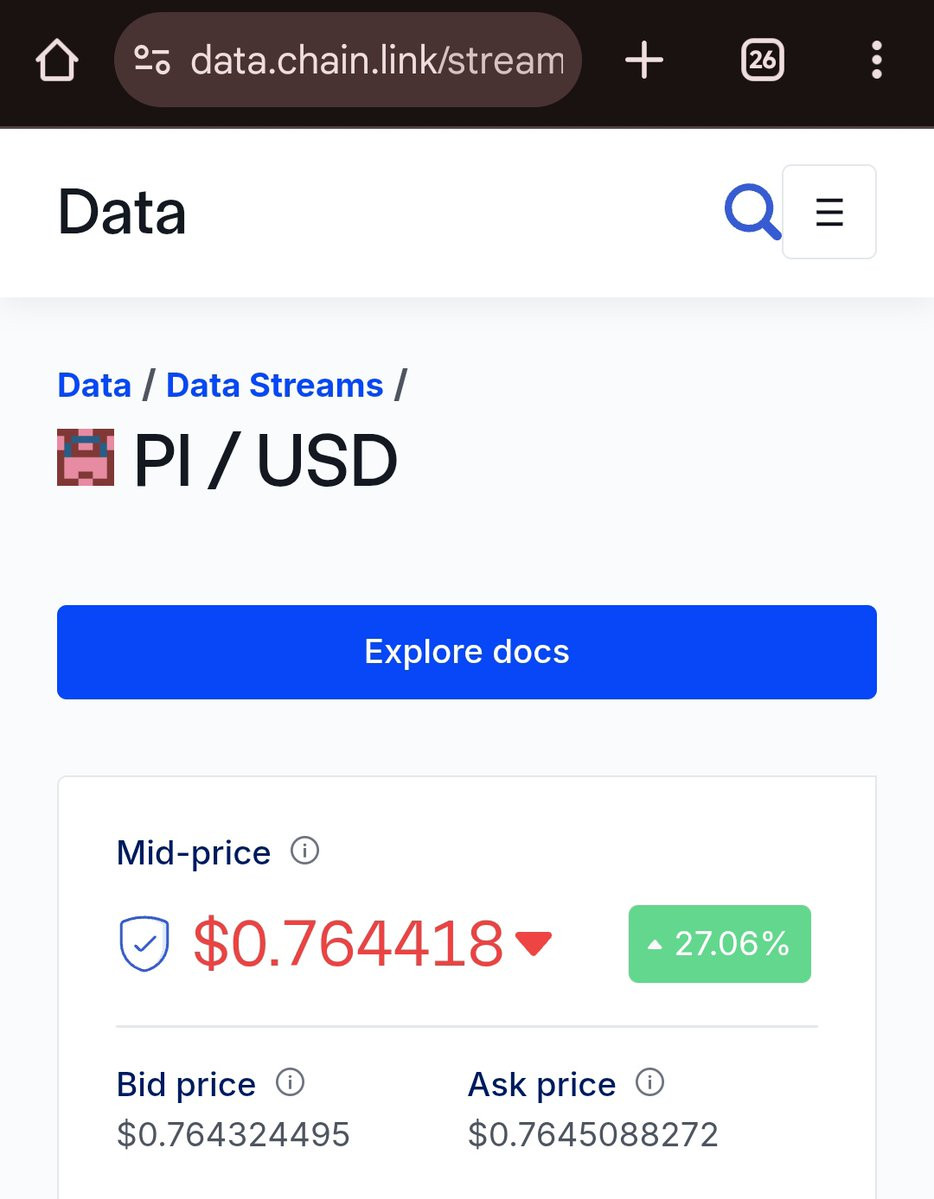Tap the data.chain.link address bar

[348, 60]
